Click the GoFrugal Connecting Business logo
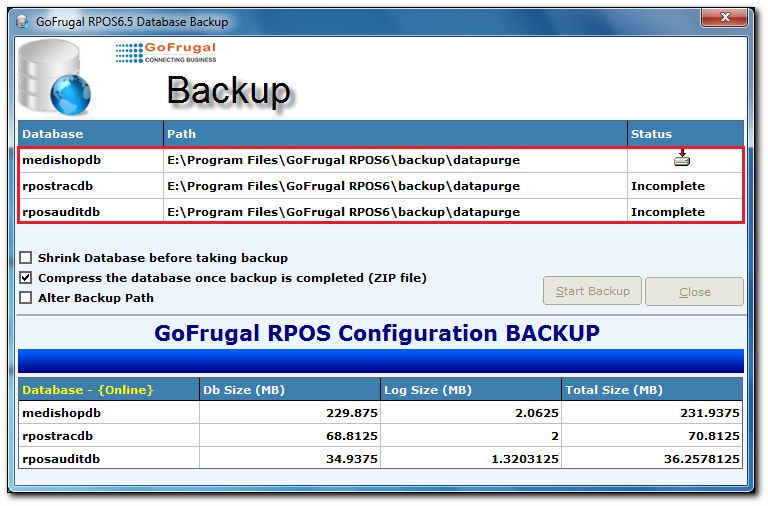Image resolution: width=768 pixels, height=506 pixels. [166, 53]
